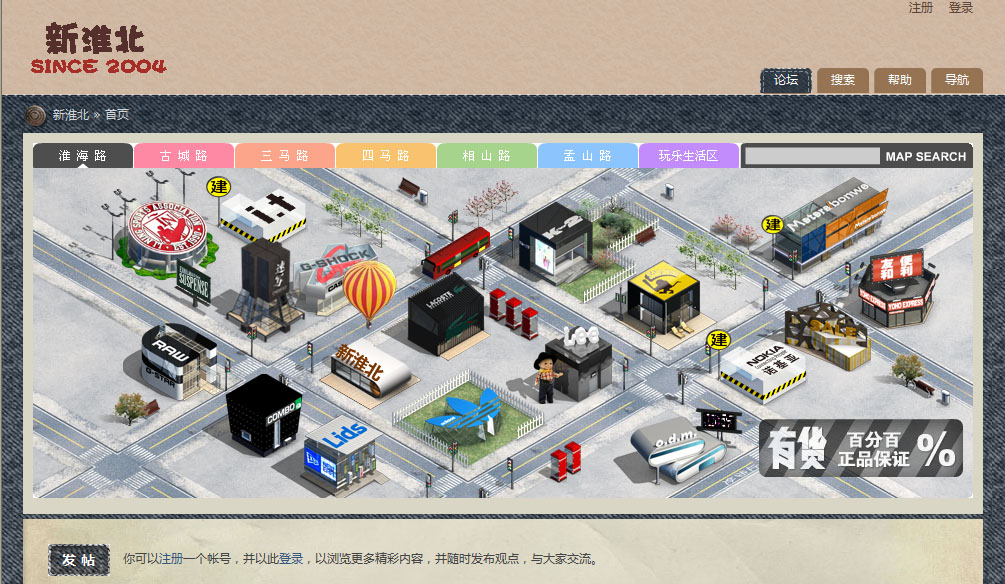Click the SALE golden building
This screenshot has height=584, width=1005.
coord(828,338)
